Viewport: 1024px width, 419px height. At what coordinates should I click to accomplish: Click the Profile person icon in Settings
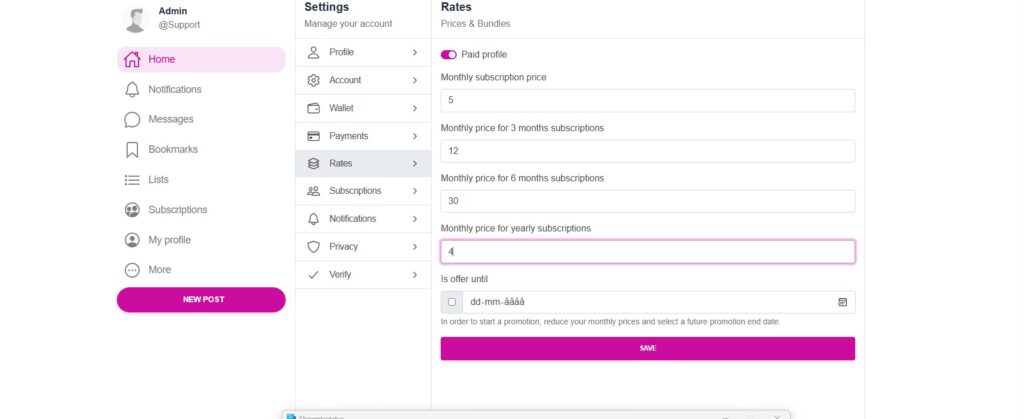click(313, 52)
